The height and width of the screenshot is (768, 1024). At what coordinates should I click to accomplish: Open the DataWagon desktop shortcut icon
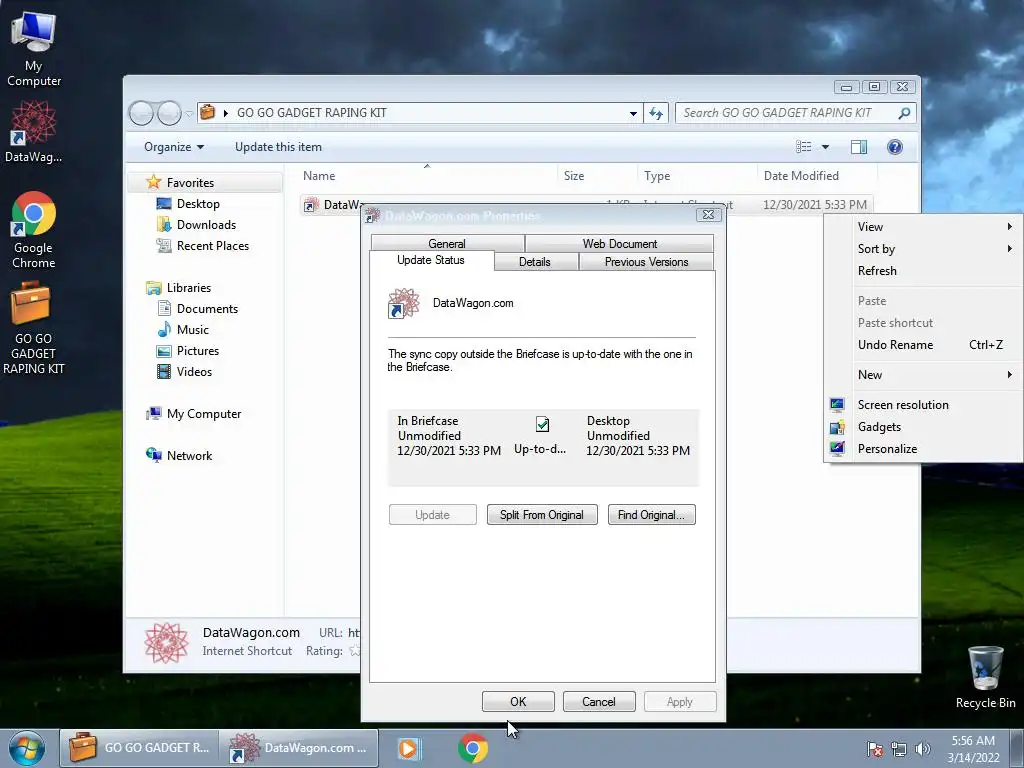coord(33,131)
